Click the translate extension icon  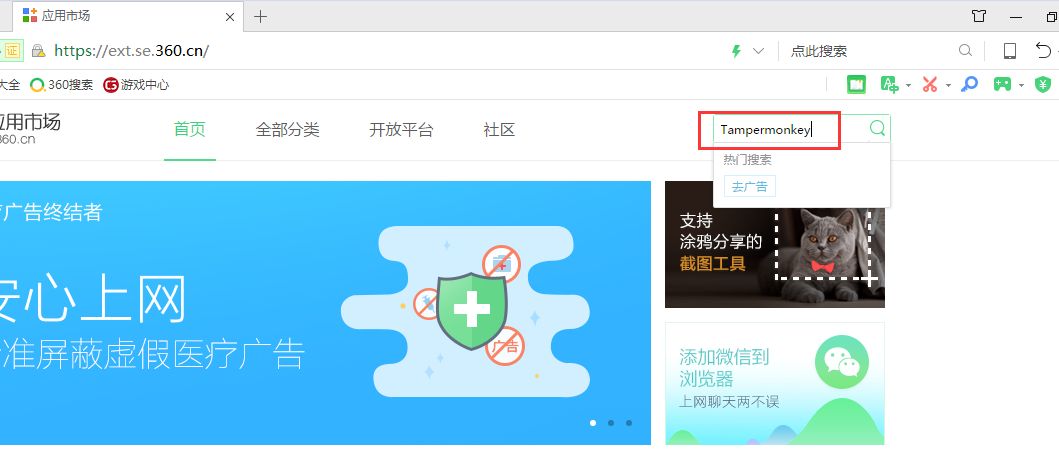889,84
